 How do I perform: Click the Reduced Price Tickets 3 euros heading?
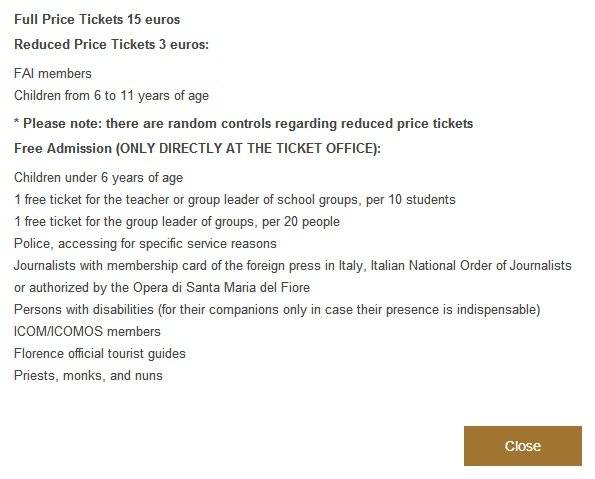[x=111, y=44]
